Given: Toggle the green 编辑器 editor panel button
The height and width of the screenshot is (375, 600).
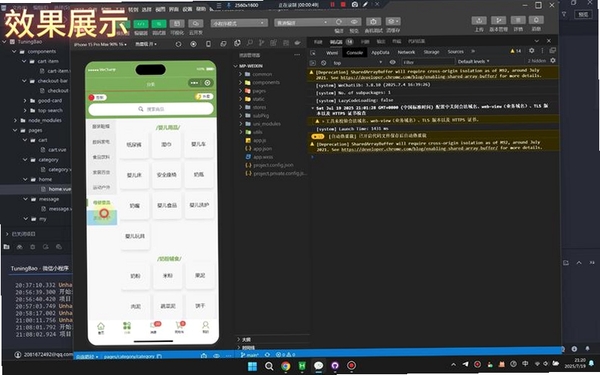Looking at the screenshot, I should pyautogui.click(x=141, y=23).
